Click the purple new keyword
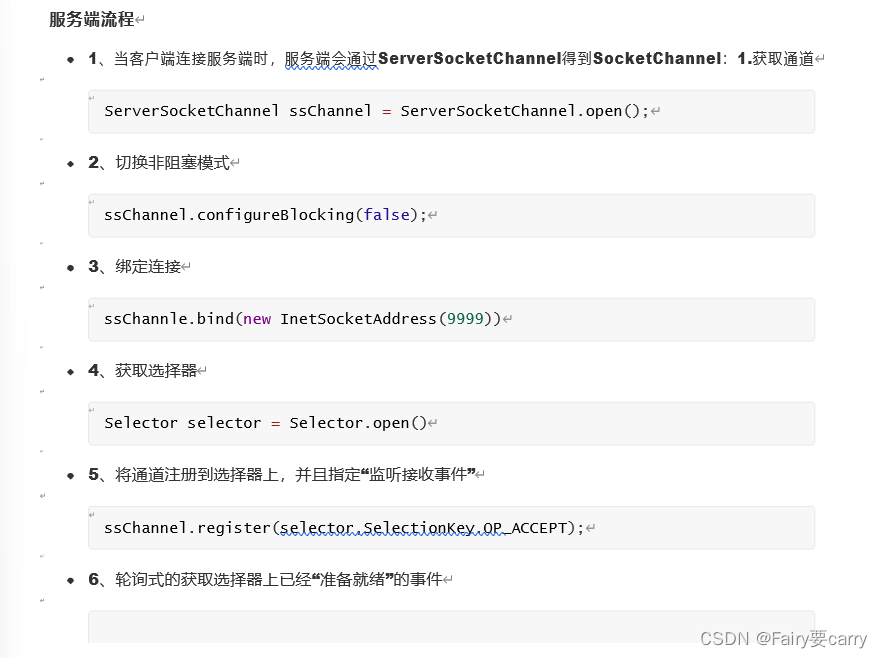Image resolution: width=883 pixels, height=658 pixels. point(257,319)
